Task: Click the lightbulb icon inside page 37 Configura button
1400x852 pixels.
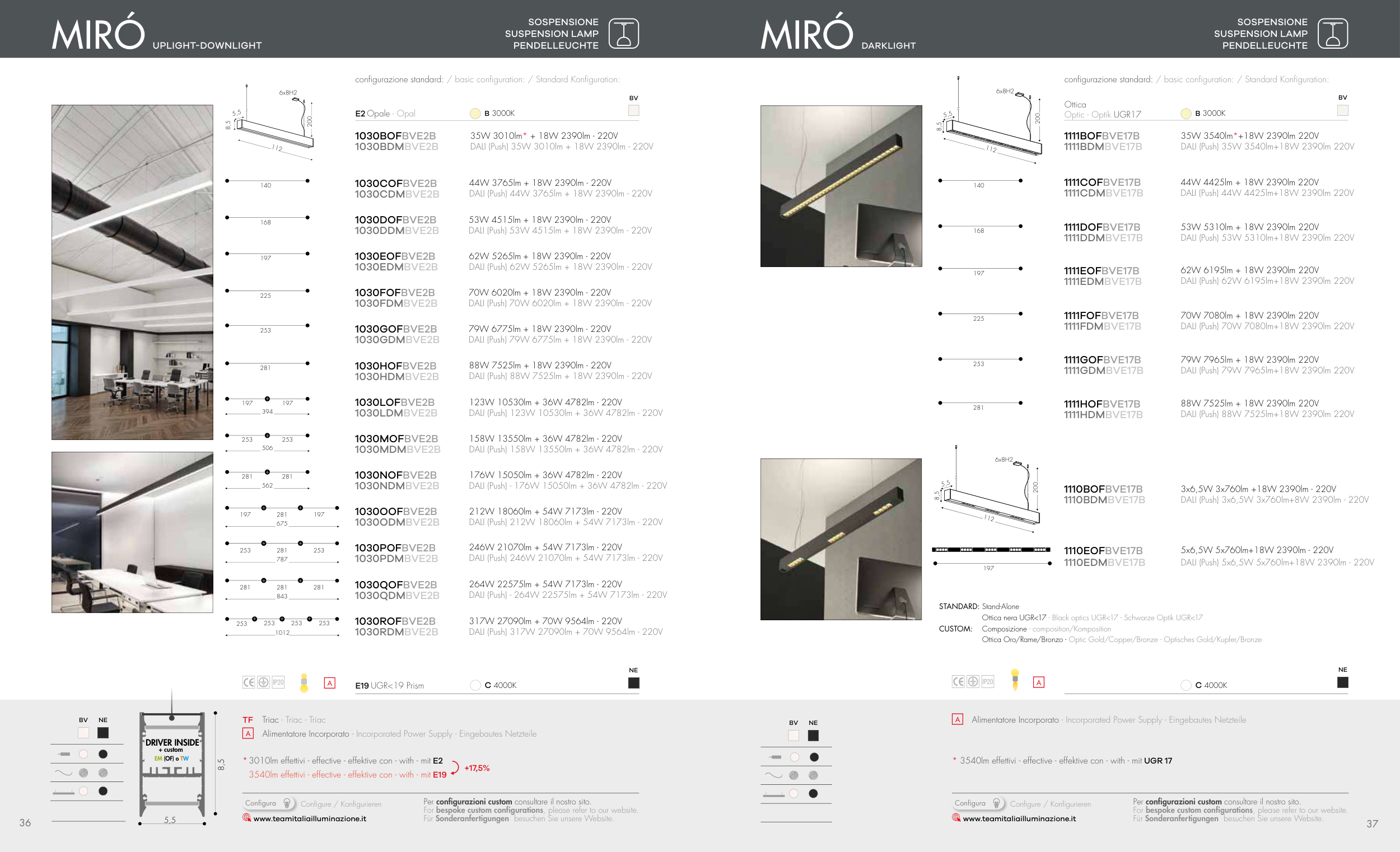Action: pos(996,803)
